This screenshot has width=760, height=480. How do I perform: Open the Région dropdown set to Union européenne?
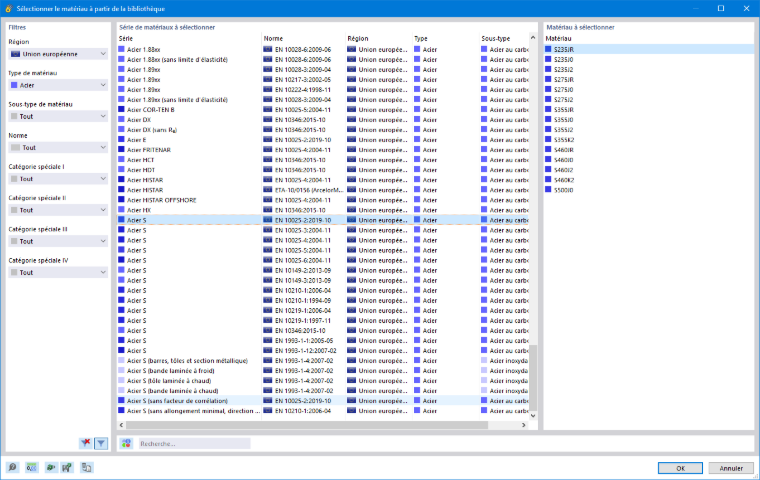coord(58,54)
